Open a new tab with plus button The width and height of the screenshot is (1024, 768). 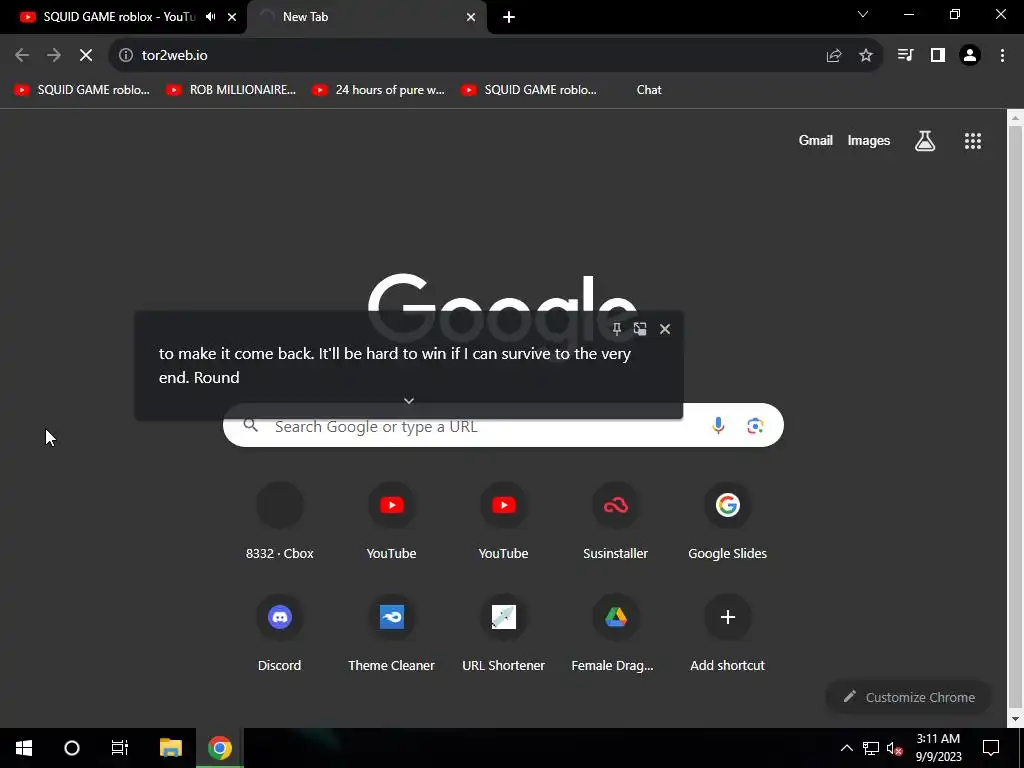pyautogui.click(x=509, y=17)
